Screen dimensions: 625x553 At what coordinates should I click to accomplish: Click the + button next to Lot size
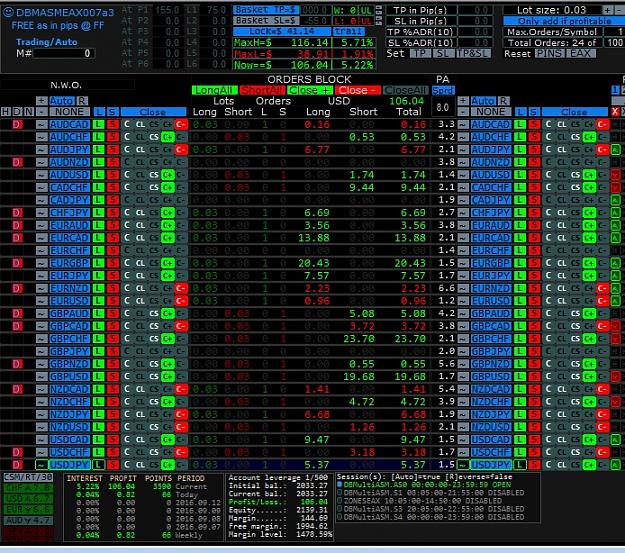point(607,10)
